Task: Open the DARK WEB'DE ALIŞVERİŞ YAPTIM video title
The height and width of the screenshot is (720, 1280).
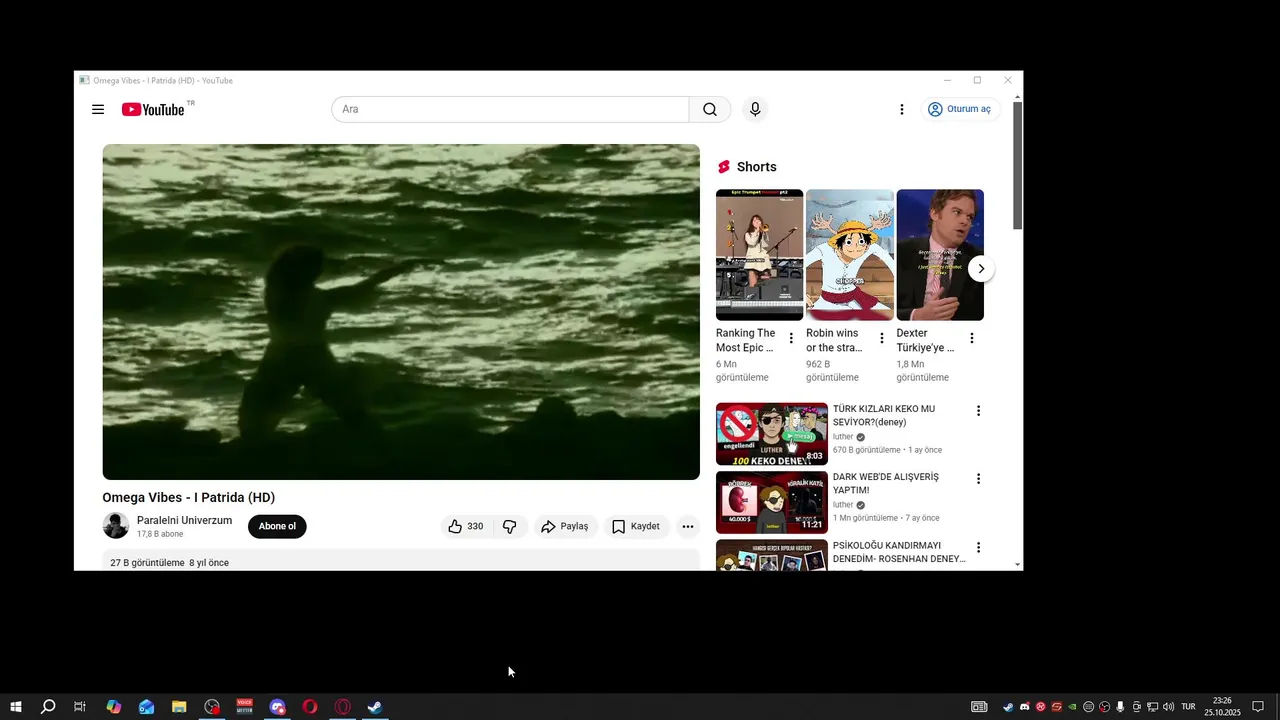Action: coord(886,484)
